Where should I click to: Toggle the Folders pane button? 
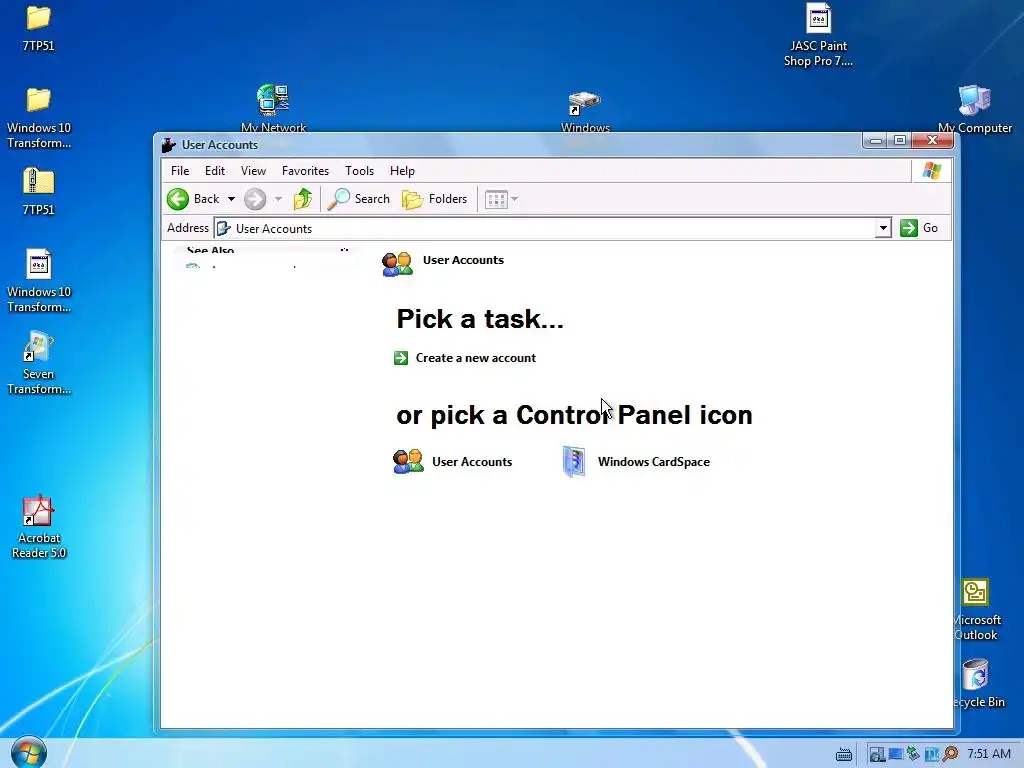(x=435, y=199)
